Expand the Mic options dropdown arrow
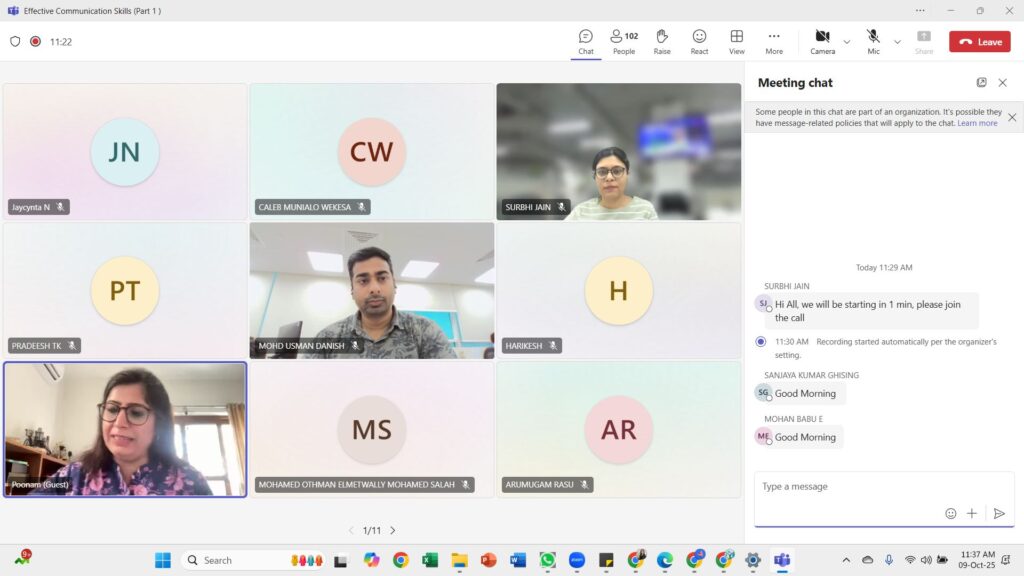This screenshot has width=1024, height=576. [x=897, y=42]
